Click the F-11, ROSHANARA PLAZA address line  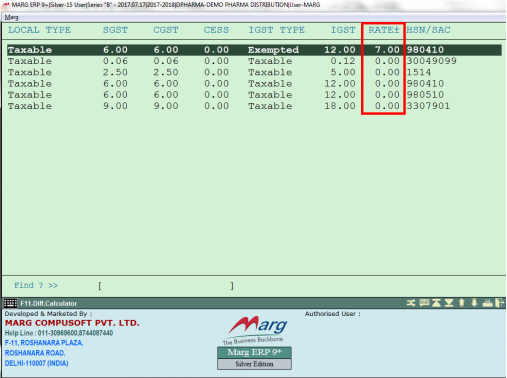(44, 343)
